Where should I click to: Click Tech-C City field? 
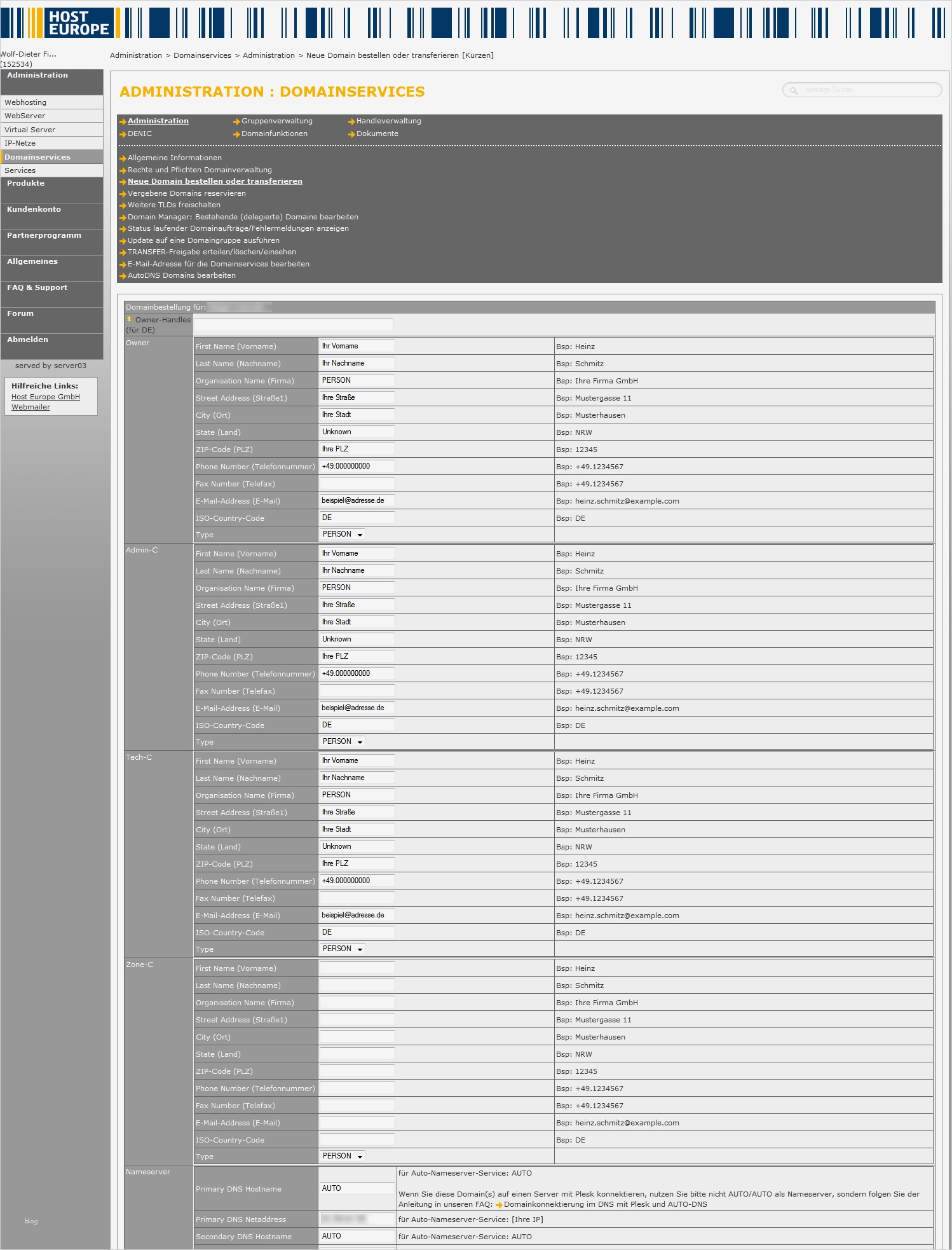click(x=357, y=829)
